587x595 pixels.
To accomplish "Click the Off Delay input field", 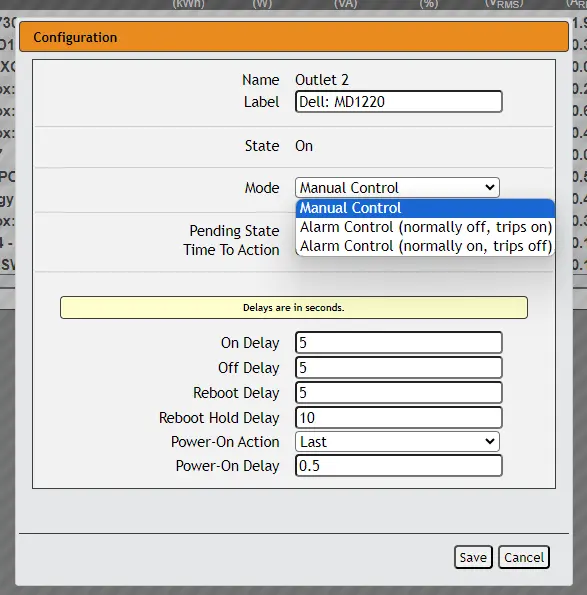I will coord(398,368).
